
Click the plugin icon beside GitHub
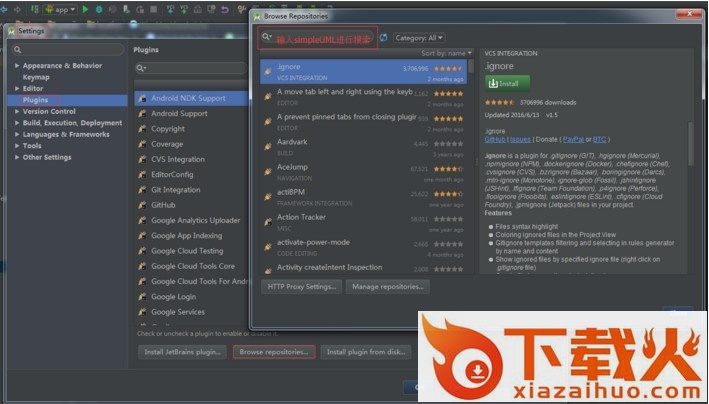142,205
